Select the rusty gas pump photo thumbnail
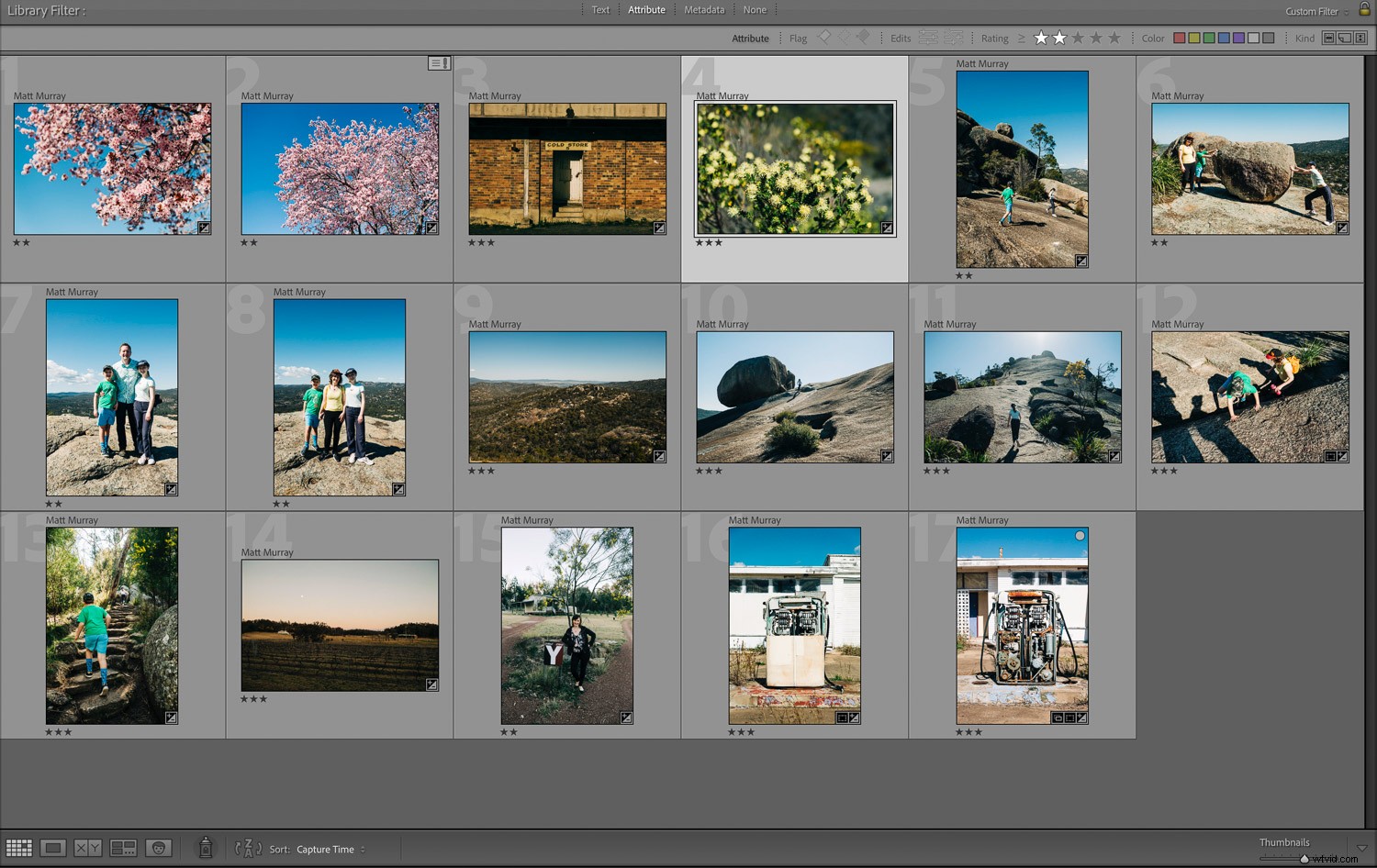Viewport: 1377px width, 868px height. 1022,624
